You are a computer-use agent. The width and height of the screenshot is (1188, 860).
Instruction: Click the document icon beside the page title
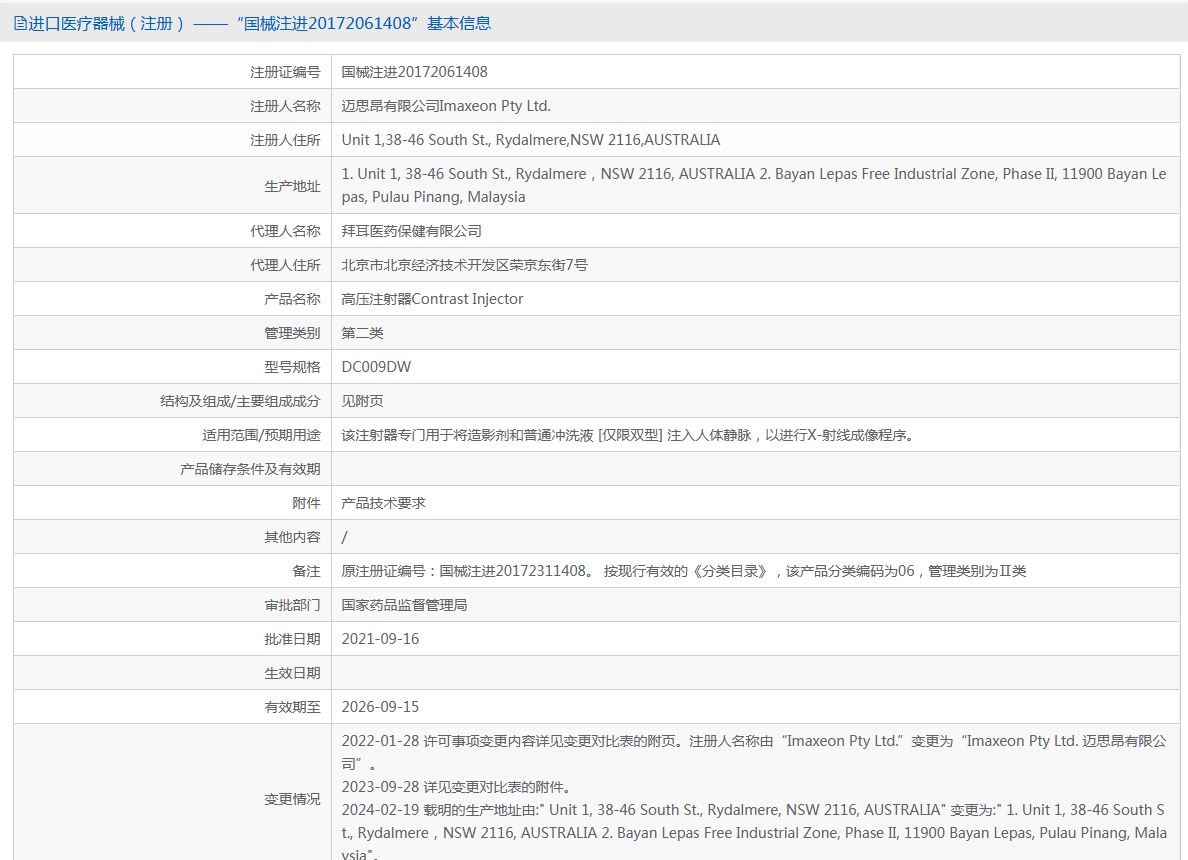point(20,23)
